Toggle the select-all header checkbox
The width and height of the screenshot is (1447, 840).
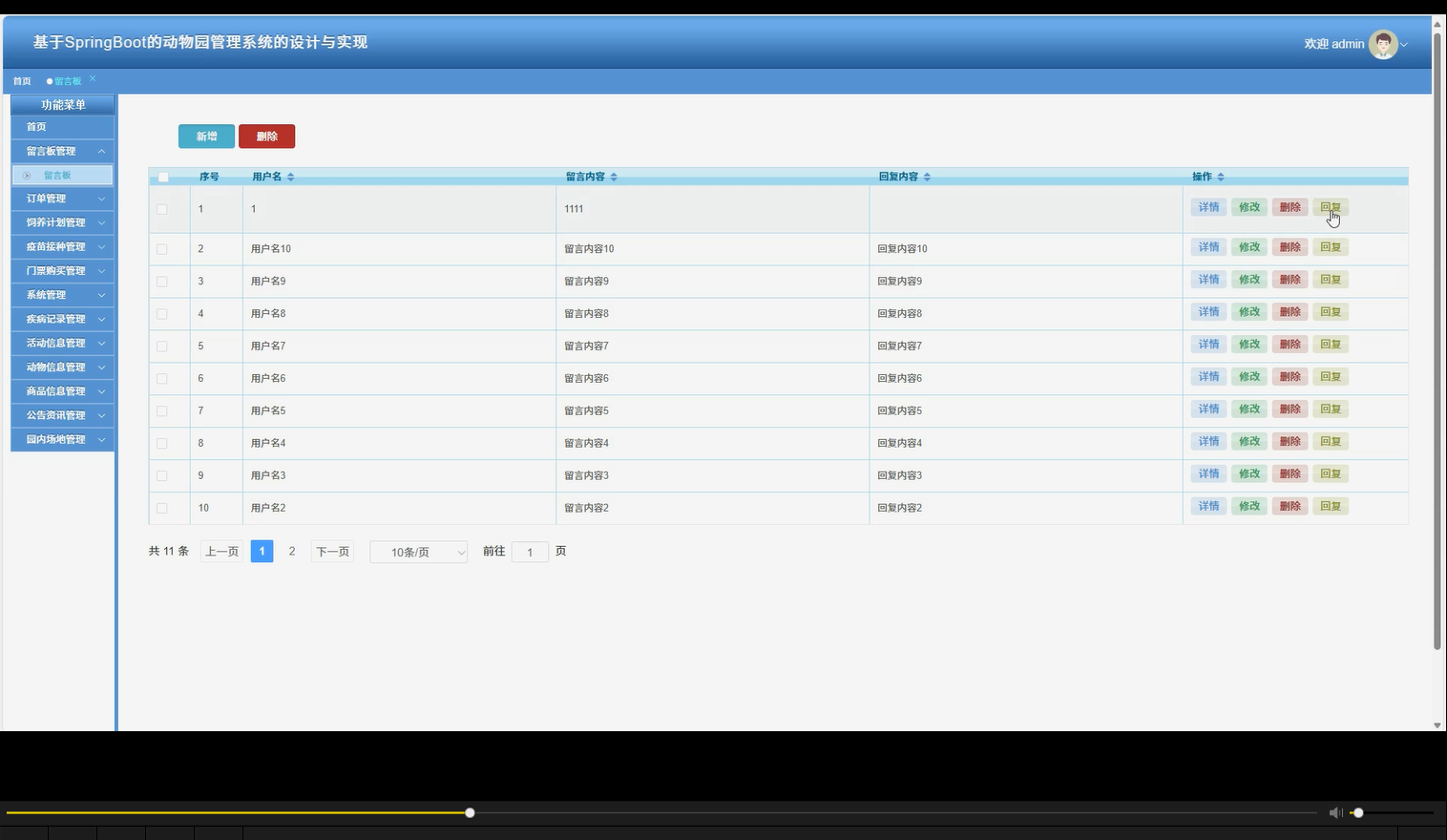(x=163, y=177)
